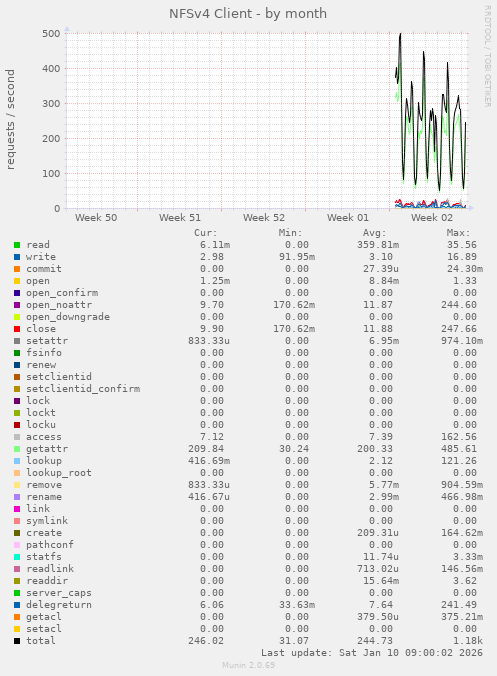Click the locku legend label

(x=41, y=425)
